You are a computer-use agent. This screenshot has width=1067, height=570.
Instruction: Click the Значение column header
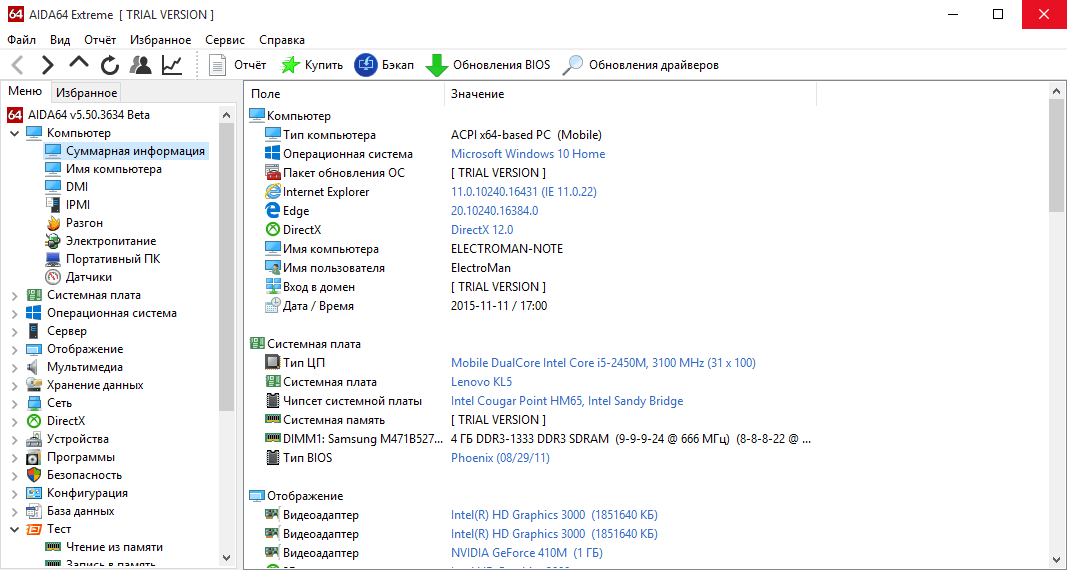[x=630, y=94]
